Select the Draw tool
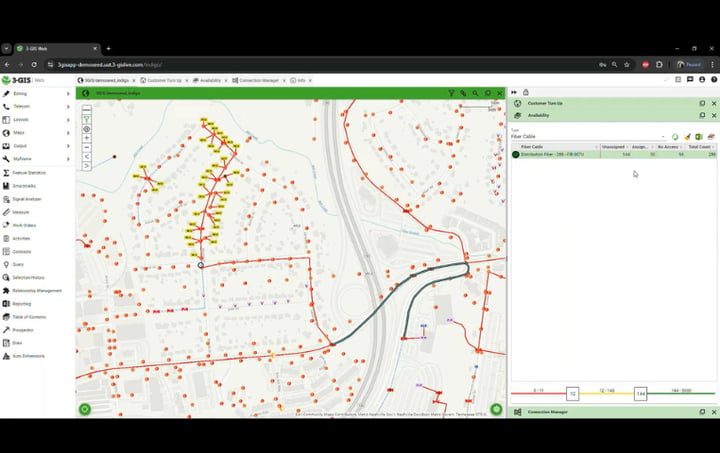 (x=17, y=343)
